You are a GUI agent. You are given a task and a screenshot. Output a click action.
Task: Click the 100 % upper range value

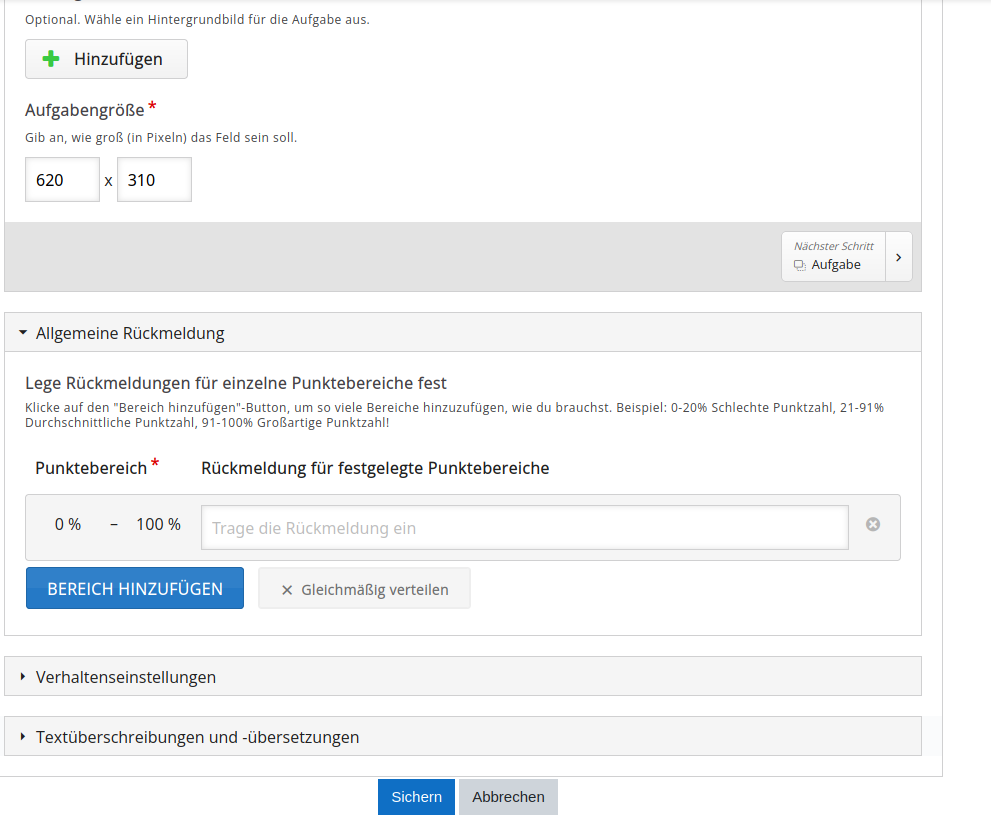pos(159,524)
